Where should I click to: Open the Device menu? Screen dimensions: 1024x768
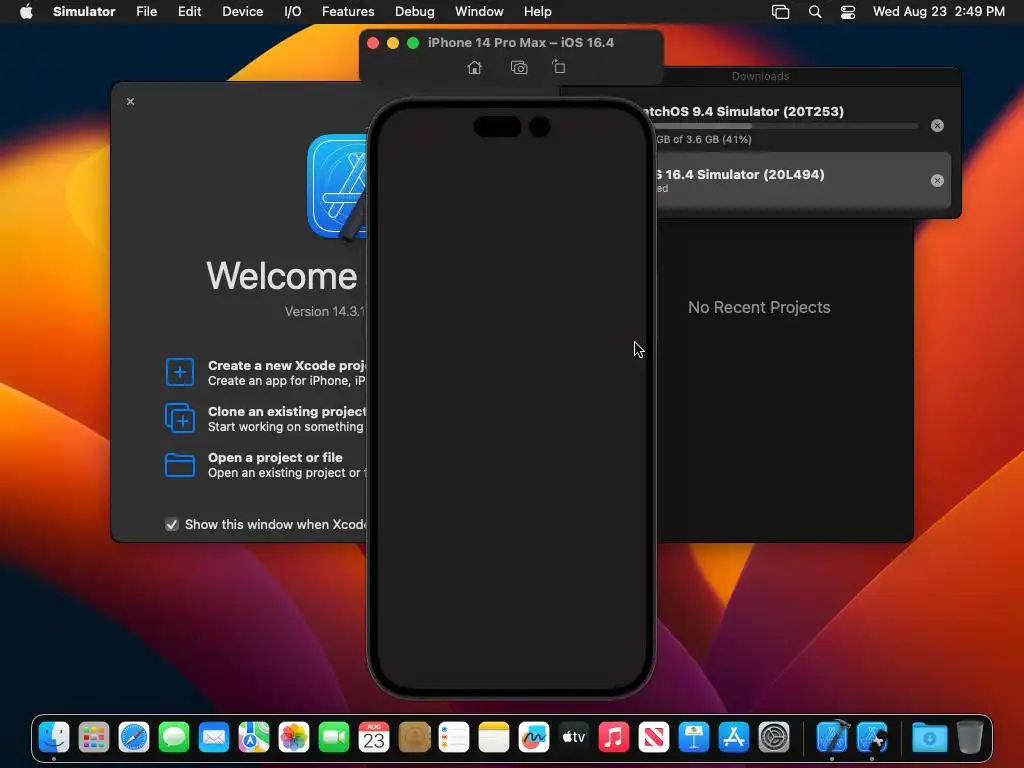tap(242, 12)
